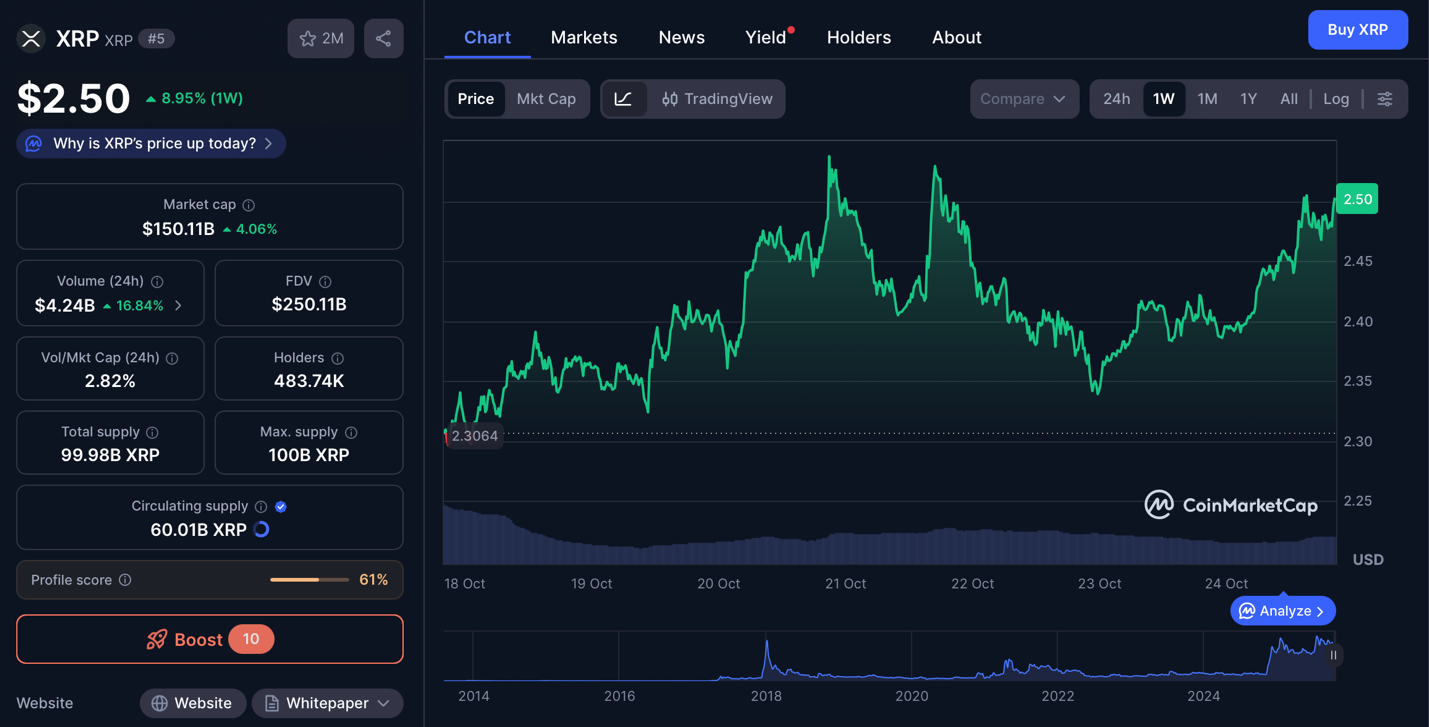Switch chart to Mkt Cap view

tap(545, 99)
